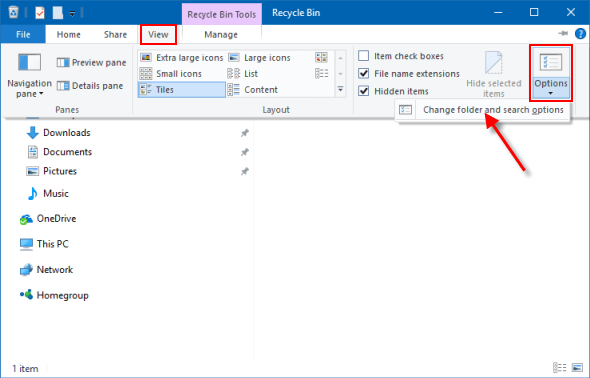Switch to the Share ribbon tab
Image resolution: width=590 pixels, height=378 pixels.
115,35
